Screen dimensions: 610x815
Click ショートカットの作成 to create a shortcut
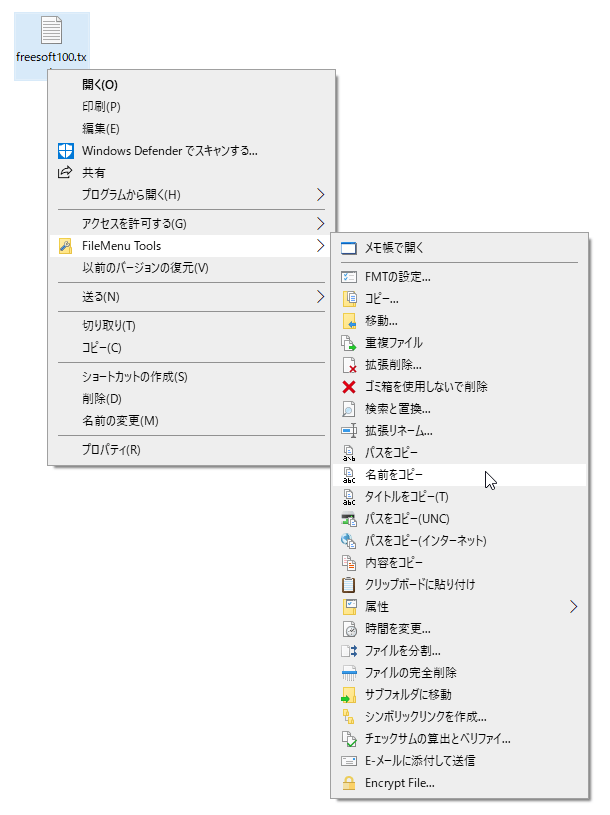(x=133, y=377)
